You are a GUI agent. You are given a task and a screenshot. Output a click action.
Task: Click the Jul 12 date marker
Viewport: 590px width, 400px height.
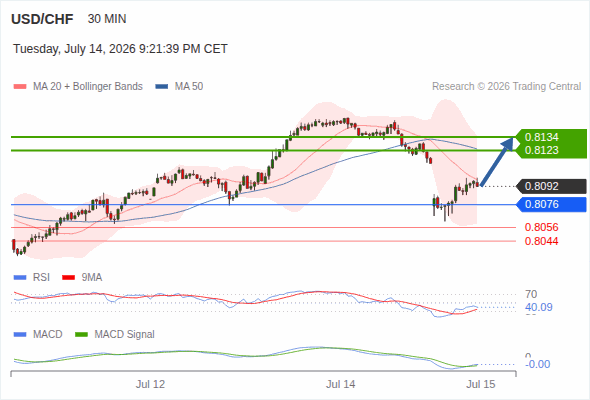click(x=151, y=384)
